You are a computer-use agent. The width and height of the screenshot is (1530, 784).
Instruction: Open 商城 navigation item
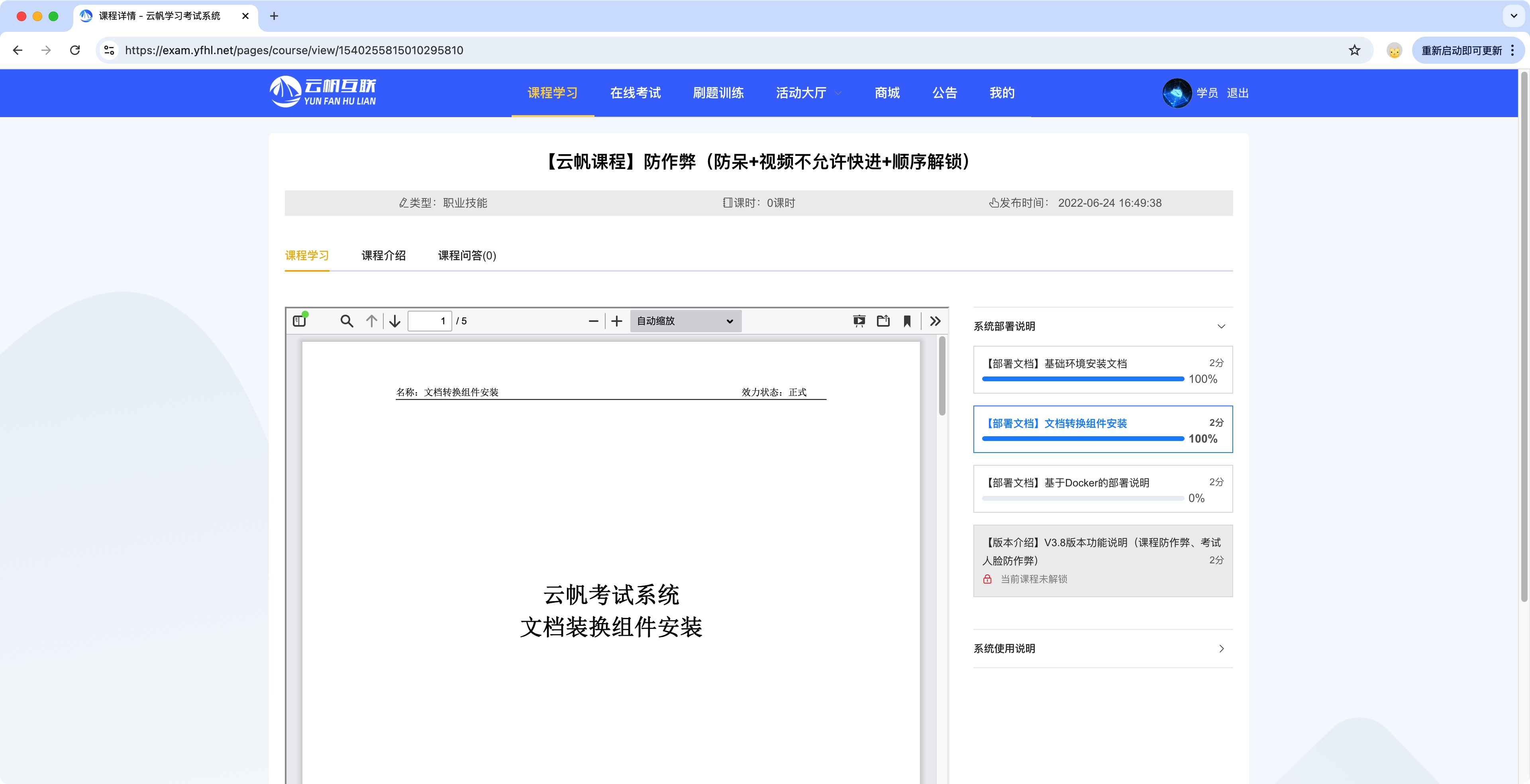point(887,93)
